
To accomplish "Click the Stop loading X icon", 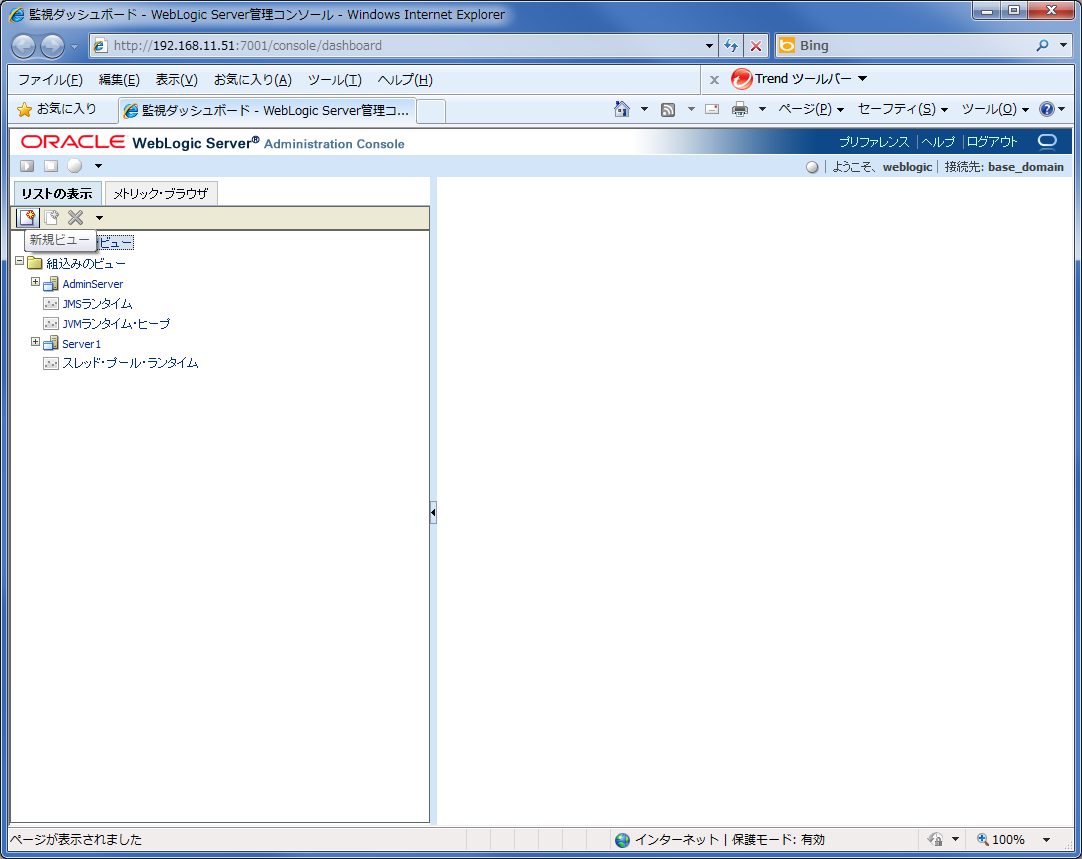I will point(756,46).
